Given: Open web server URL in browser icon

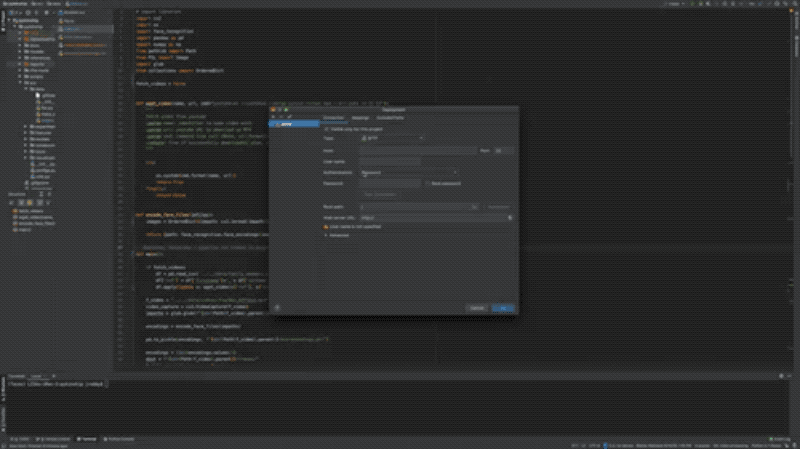Looking at the screenshot, I should (x=510, y=218).
